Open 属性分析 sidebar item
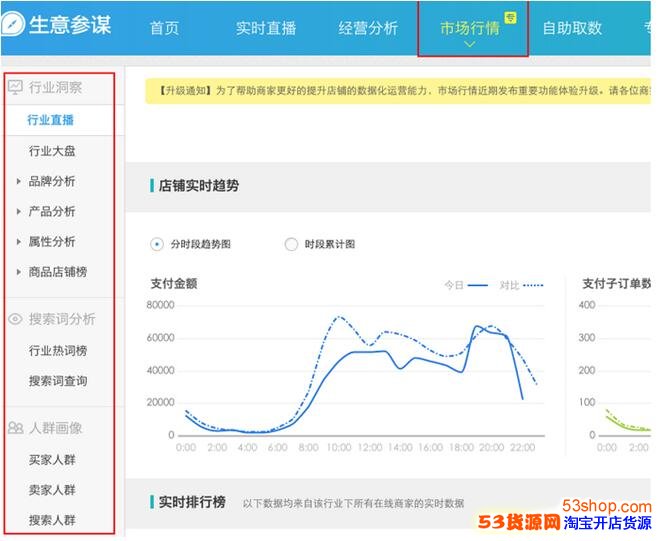This screenshot has height=541, width=661. (x=52, y=242)
